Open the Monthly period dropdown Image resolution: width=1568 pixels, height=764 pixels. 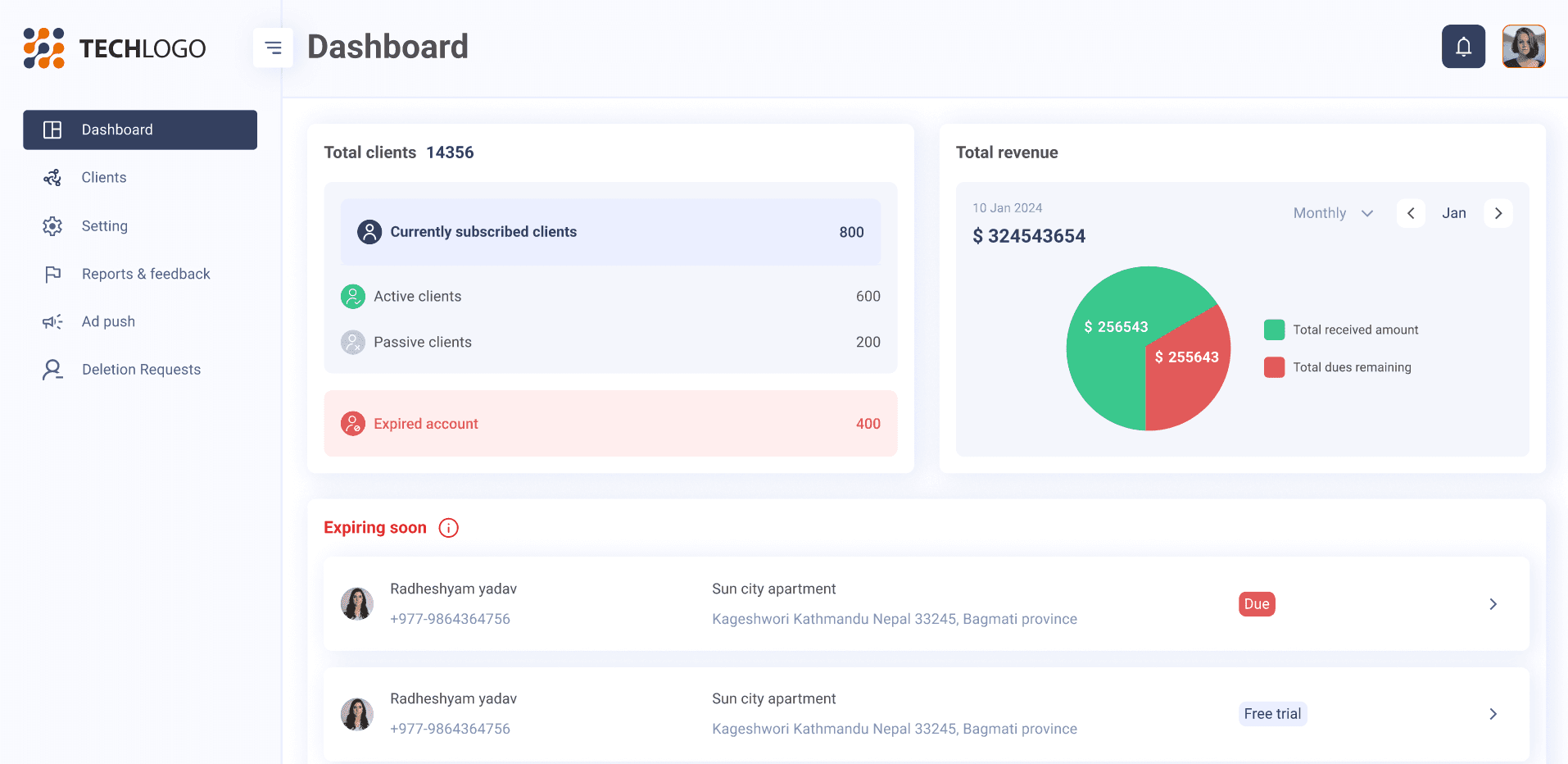click(x=1333, y=213)
